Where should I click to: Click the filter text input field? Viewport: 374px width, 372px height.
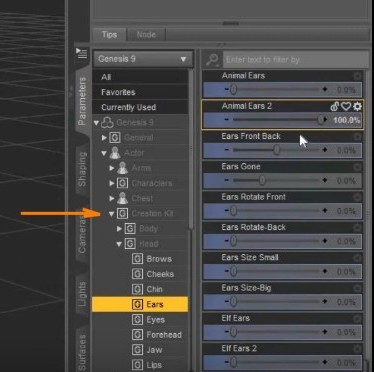point(295,60)
